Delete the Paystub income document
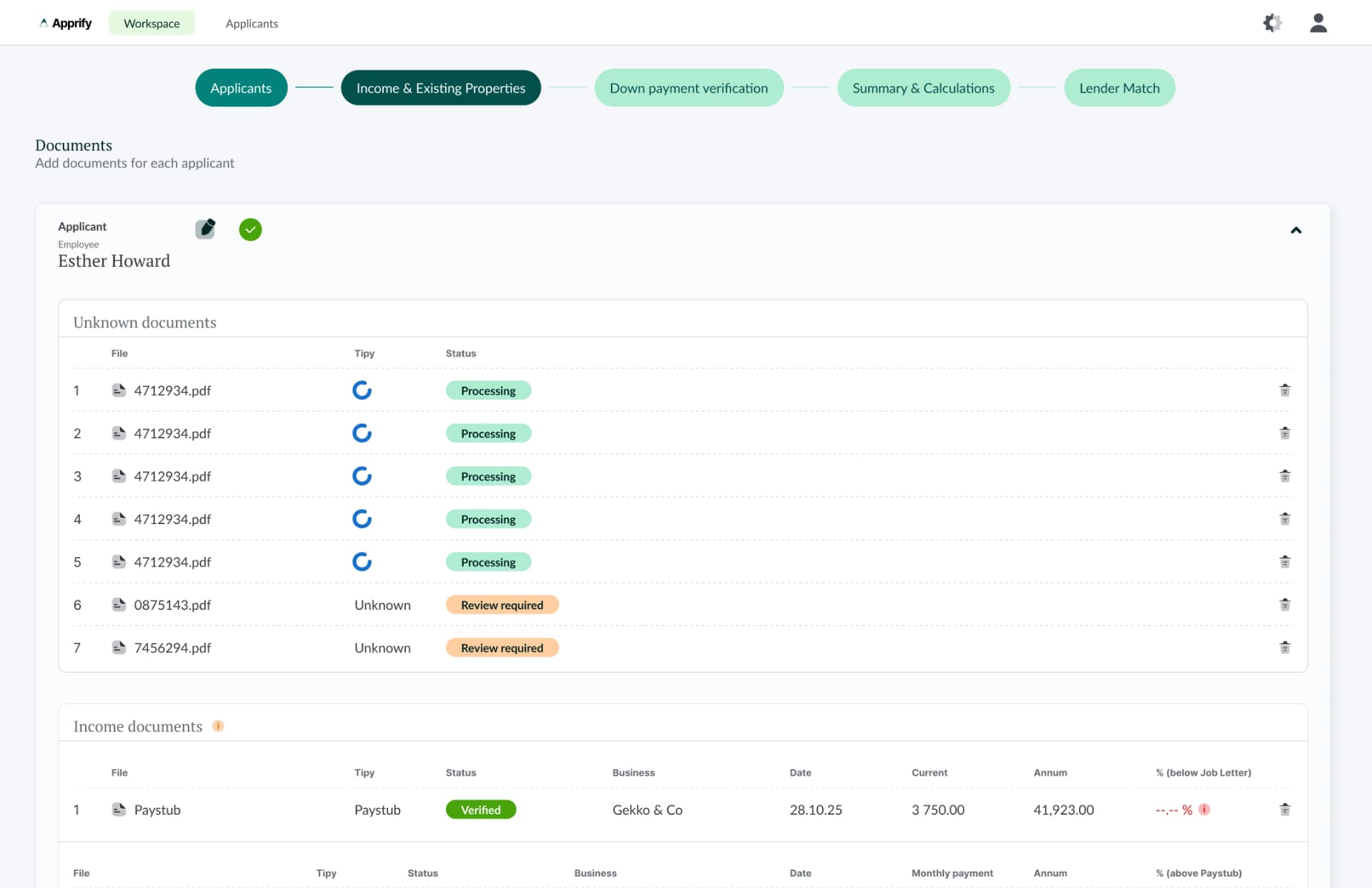This screenshot has height=888, width=1372. point(1285,809)
